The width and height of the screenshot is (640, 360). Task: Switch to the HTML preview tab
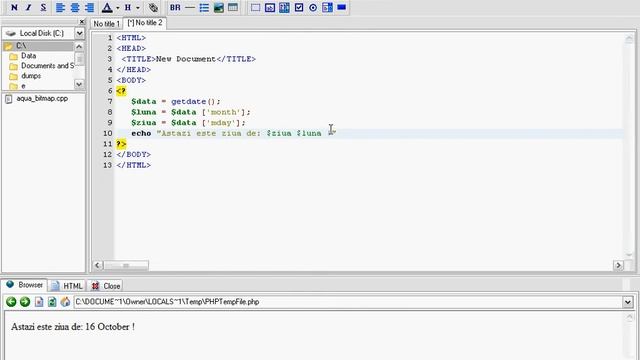coord(68,286)
